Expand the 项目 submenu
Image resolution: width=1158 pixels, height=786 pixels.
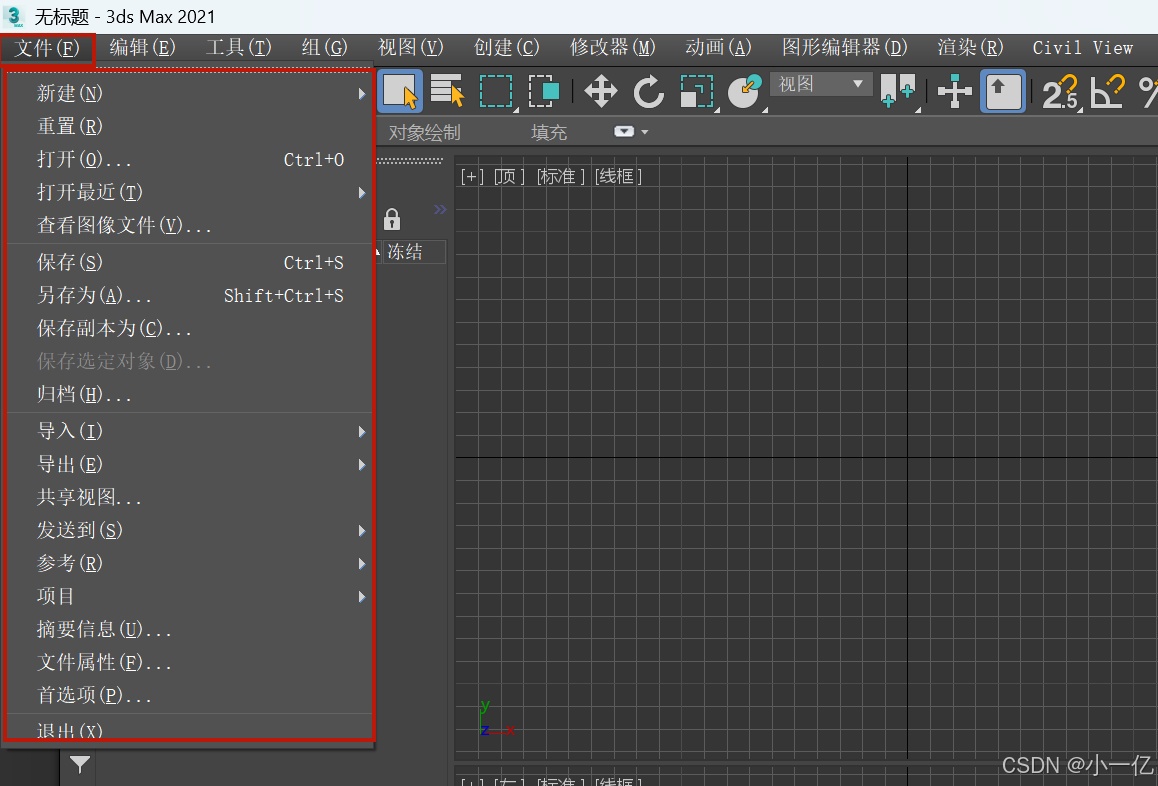(189, 596)
